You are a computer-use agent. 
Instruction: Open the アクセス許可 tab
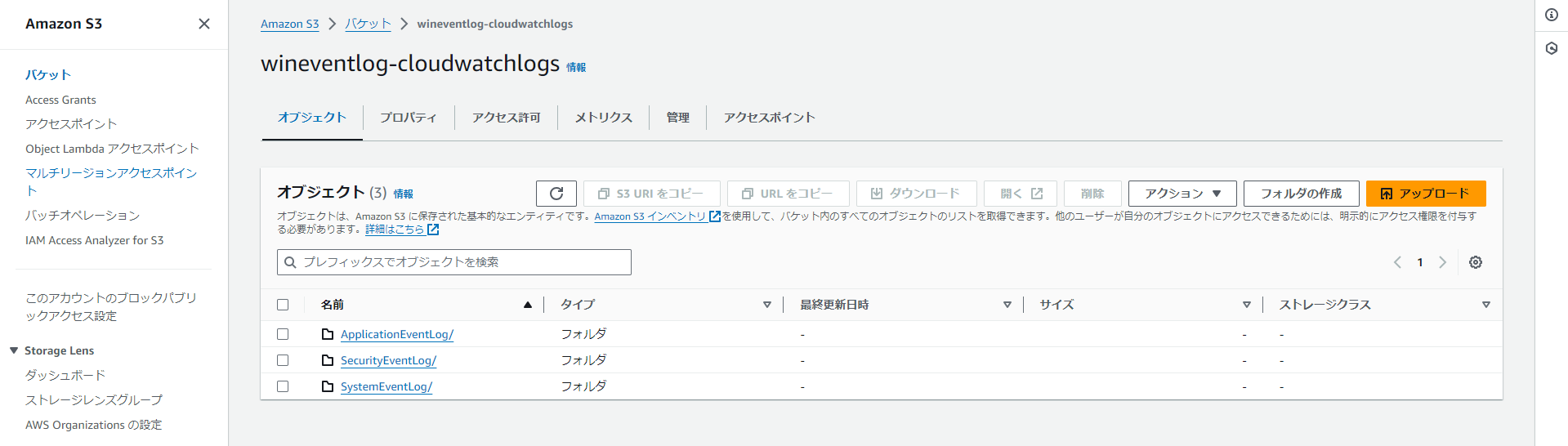click(507, 118)
